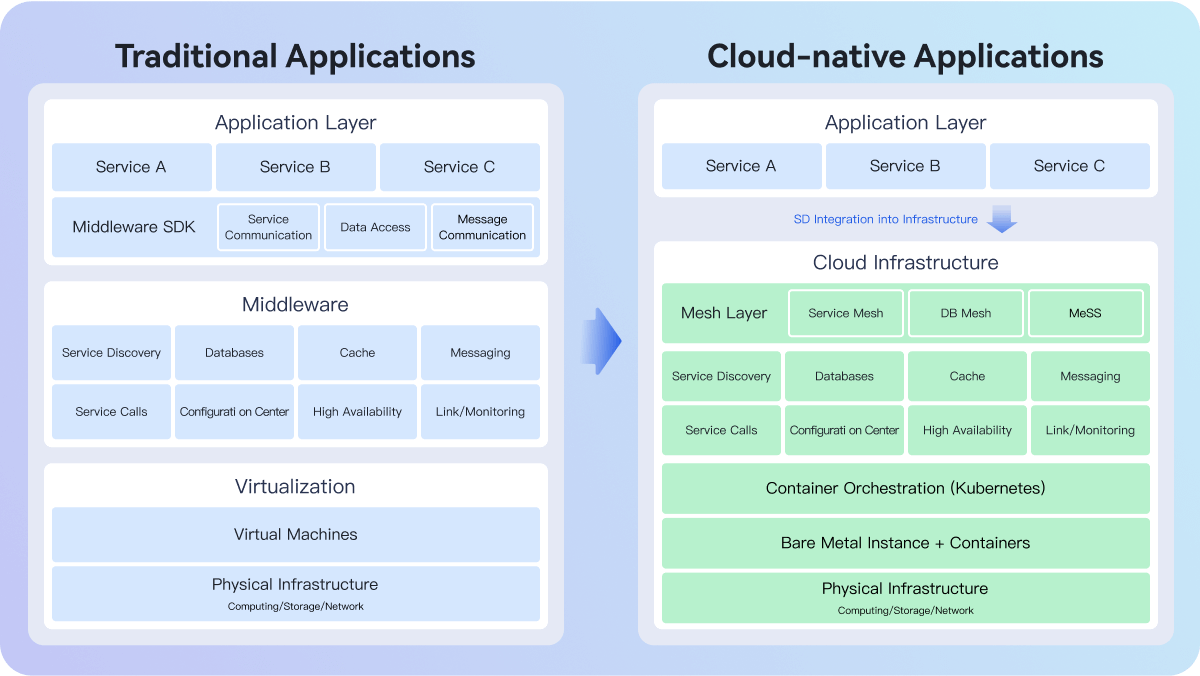Viewport: 1200px width, 676px height.
Task: Click the Traditional Applications title
Action: tap(295, 55)
